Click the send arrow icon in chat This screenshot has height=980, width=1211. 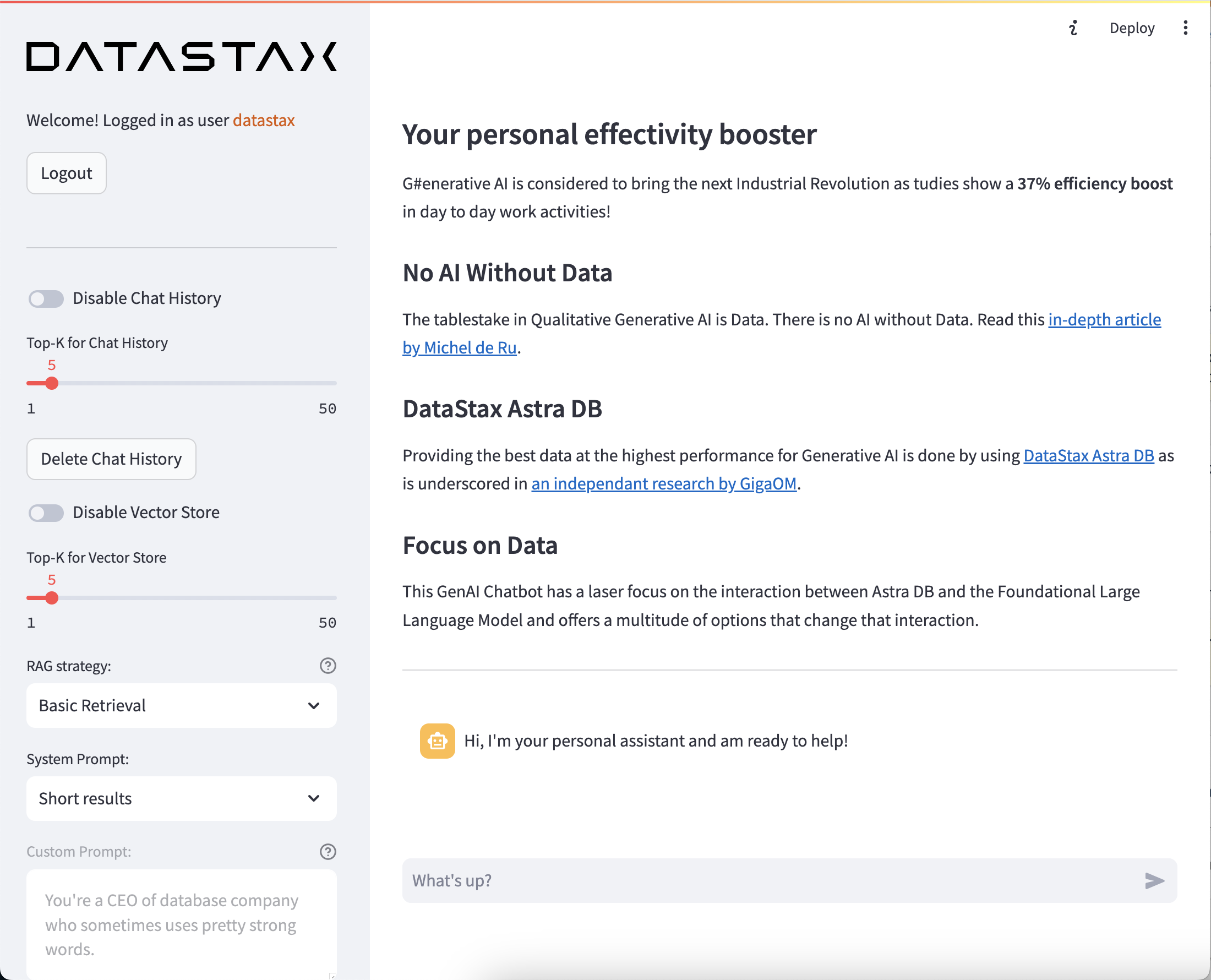1154,880
